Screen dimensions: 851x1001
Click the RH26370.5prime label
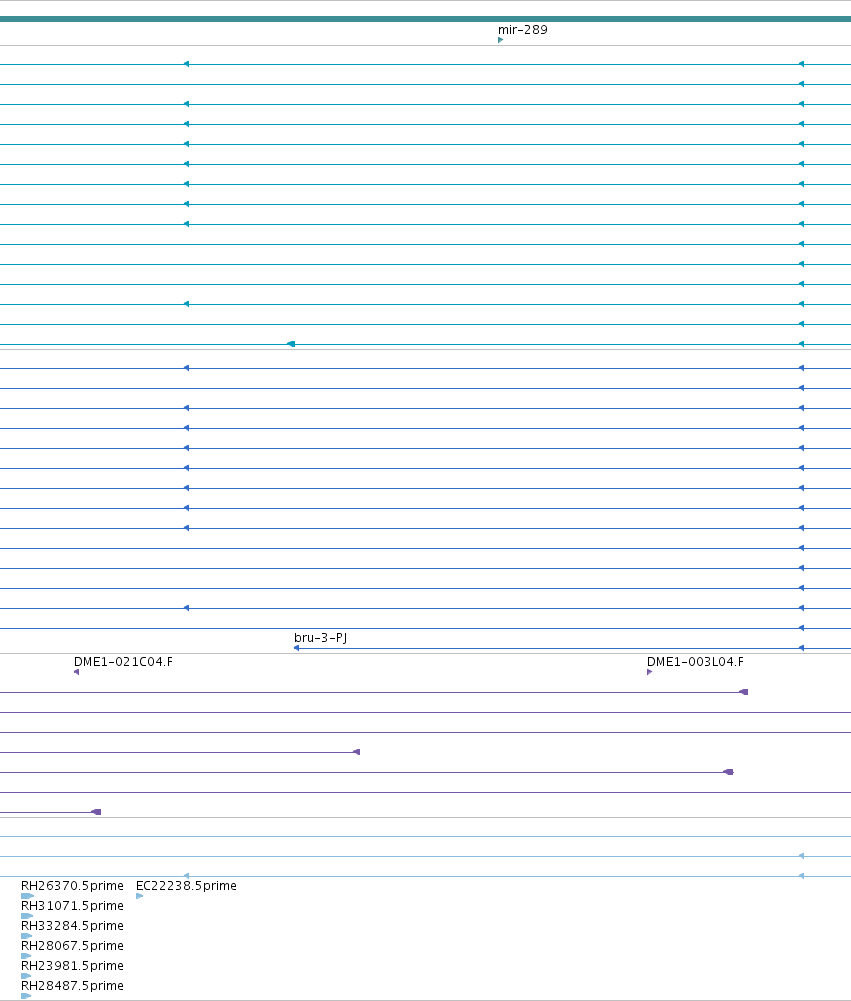coord(72,885)
